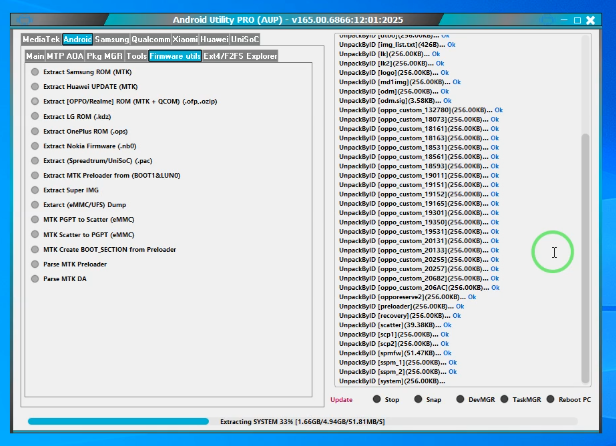Select Extract OPPO/Realme ROM option
This screenshot has width=616, height=446.
click(35, 101)
